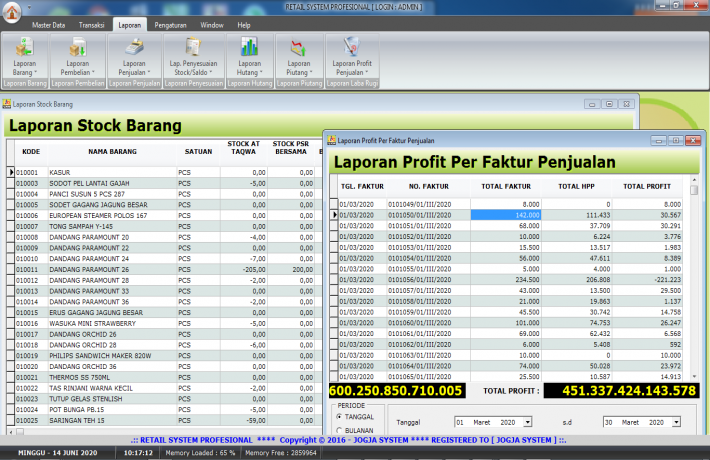The width and height of the screenshot is (710, 460).
Task: Sort by TOTAL PROFIT column header
Action: pos(647,187)
